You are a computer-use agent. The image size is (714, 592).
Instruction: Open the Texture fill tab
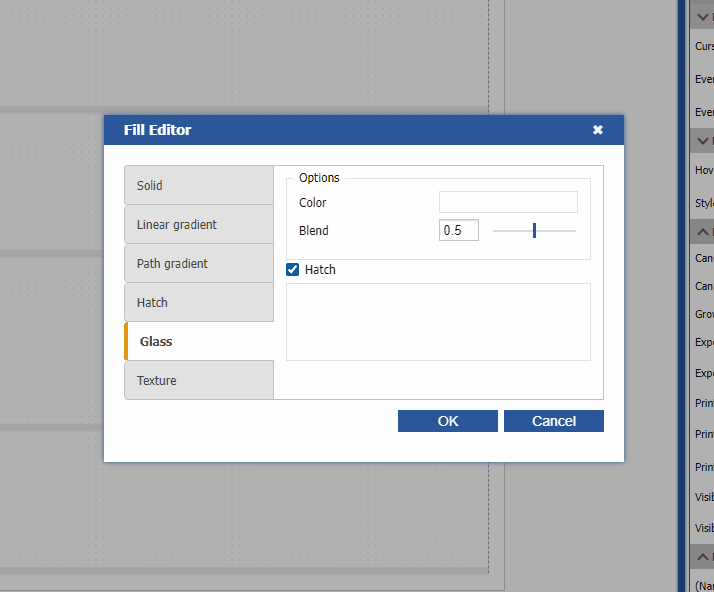pos(198,380)
